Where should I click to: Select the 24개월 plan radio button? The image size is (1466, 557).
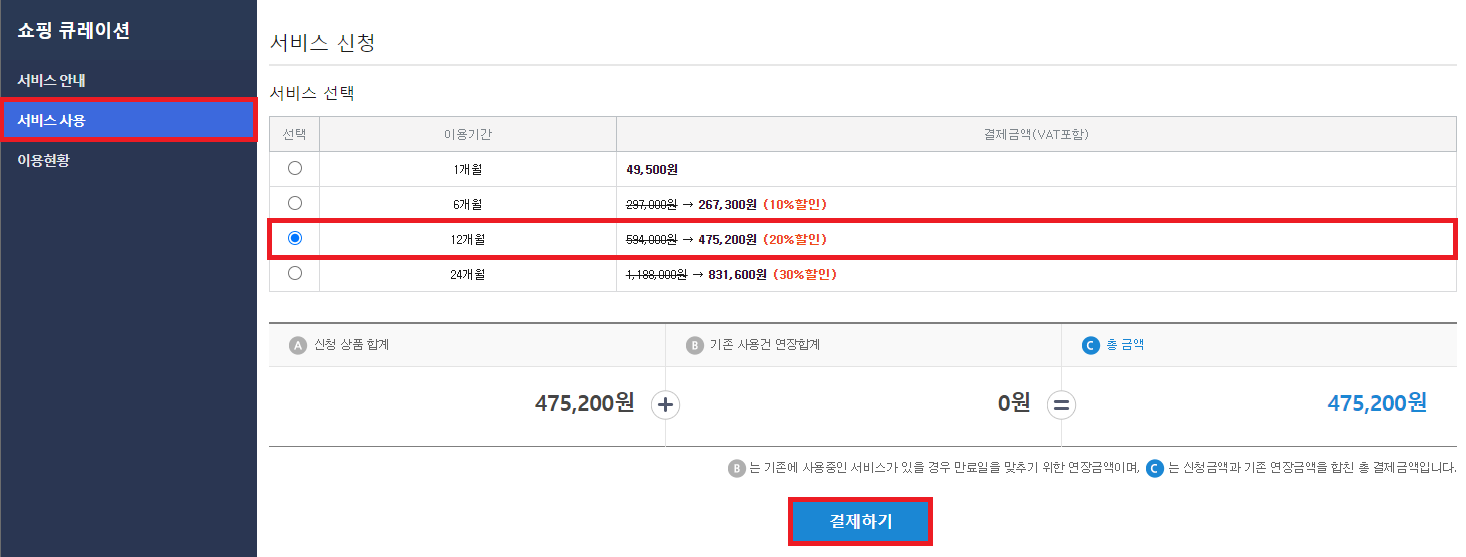point(295,273)
